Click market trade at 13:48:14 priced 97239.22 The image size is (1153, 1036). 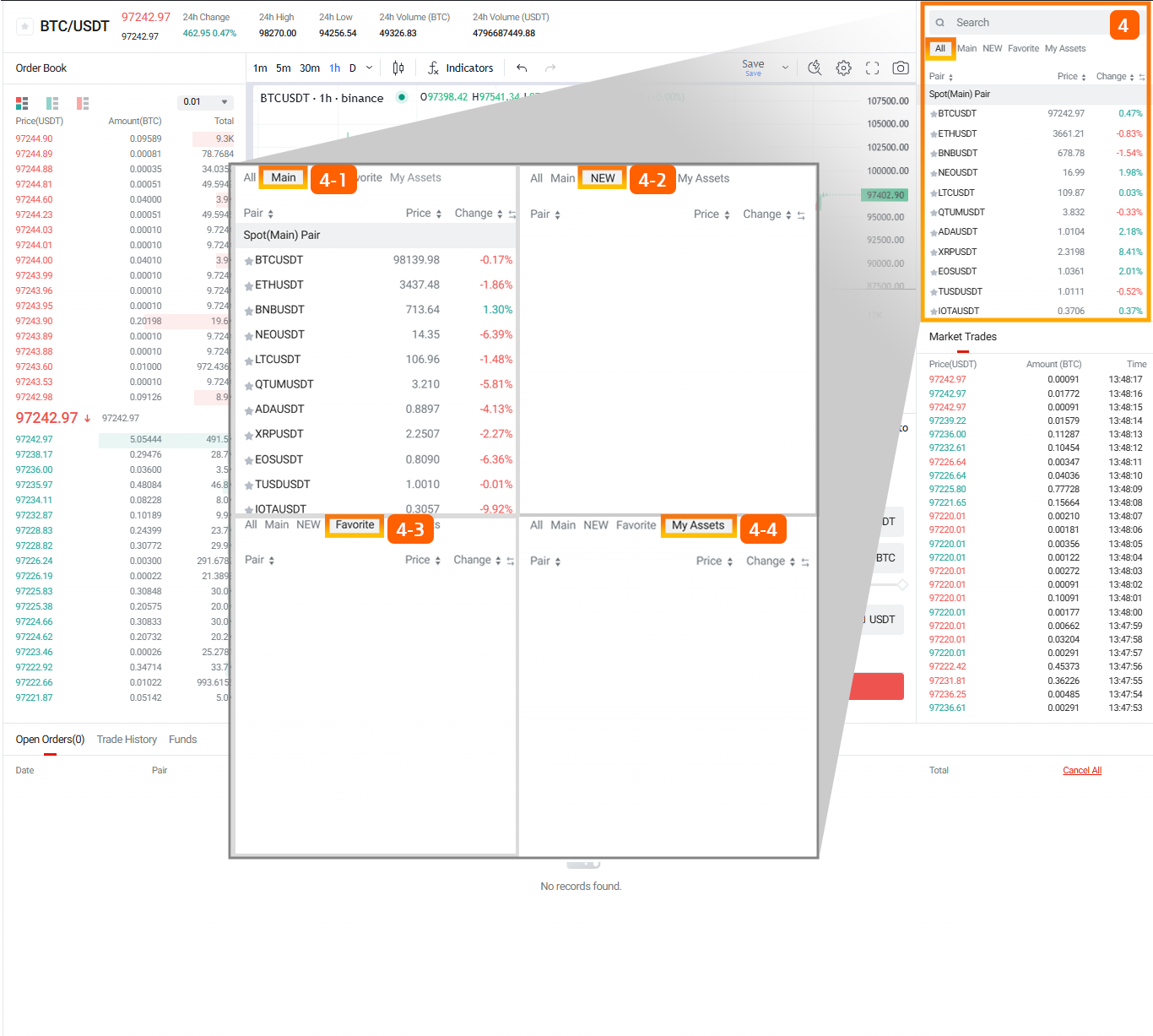1035,420
